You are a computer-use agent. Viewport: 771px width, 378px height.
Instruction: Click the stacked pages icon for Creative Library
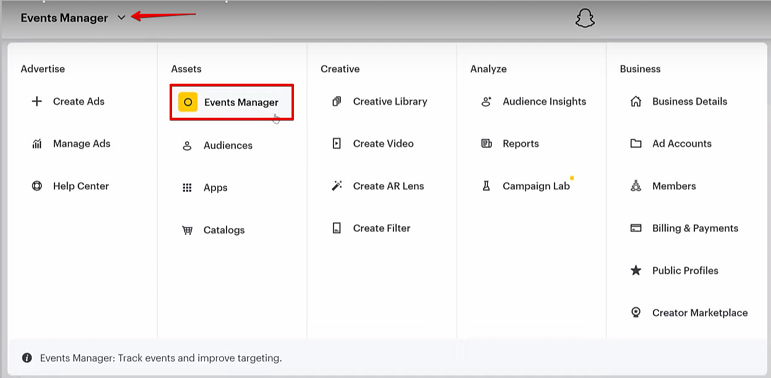(337, 102)
